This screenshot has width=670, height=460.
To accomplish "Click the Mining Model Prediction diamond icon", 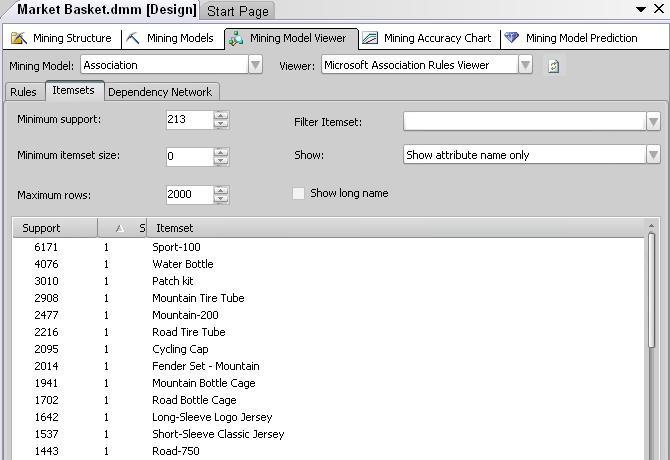I will point(511,38).
